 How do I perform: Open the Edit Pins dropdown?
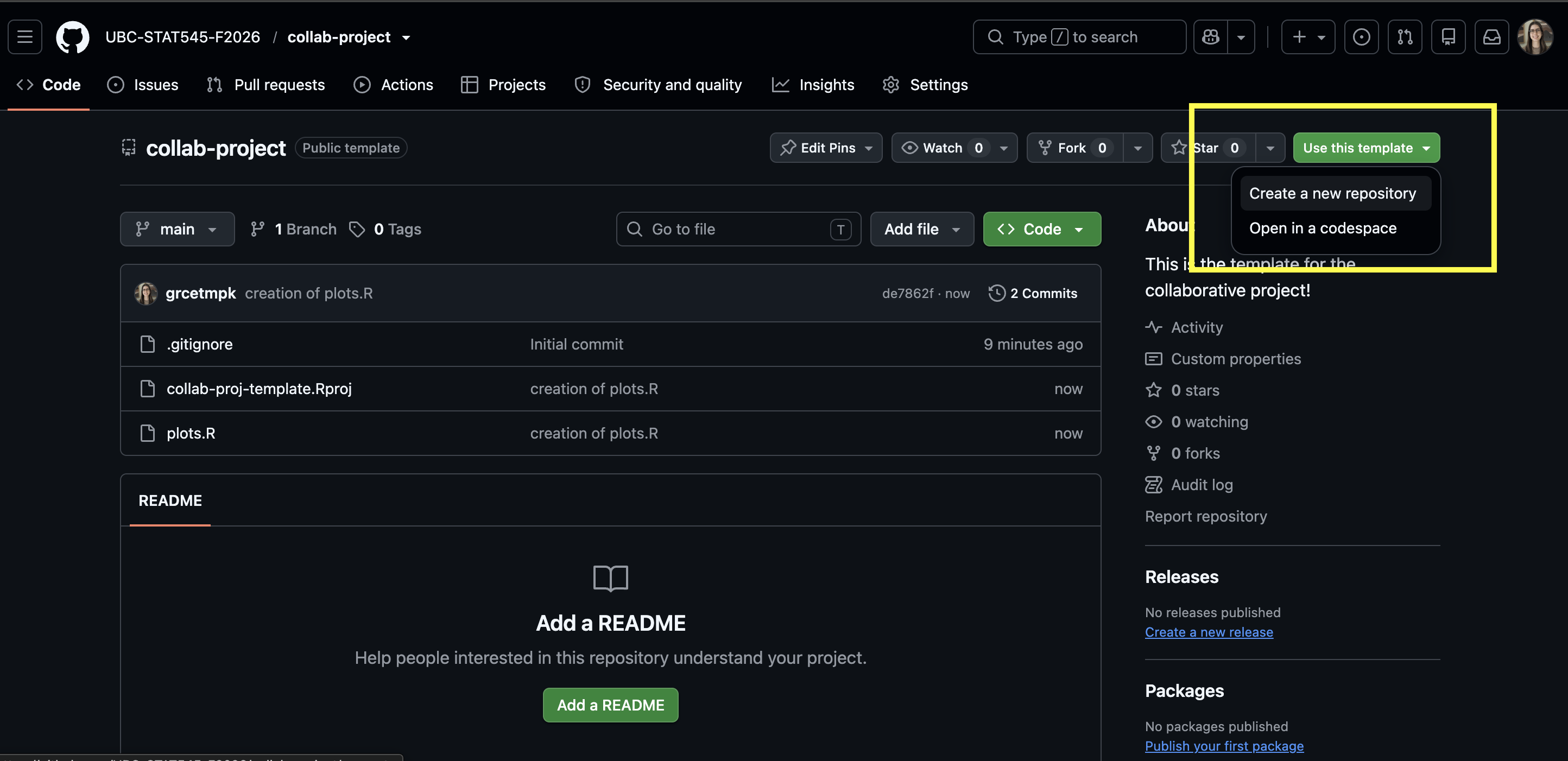826,148
